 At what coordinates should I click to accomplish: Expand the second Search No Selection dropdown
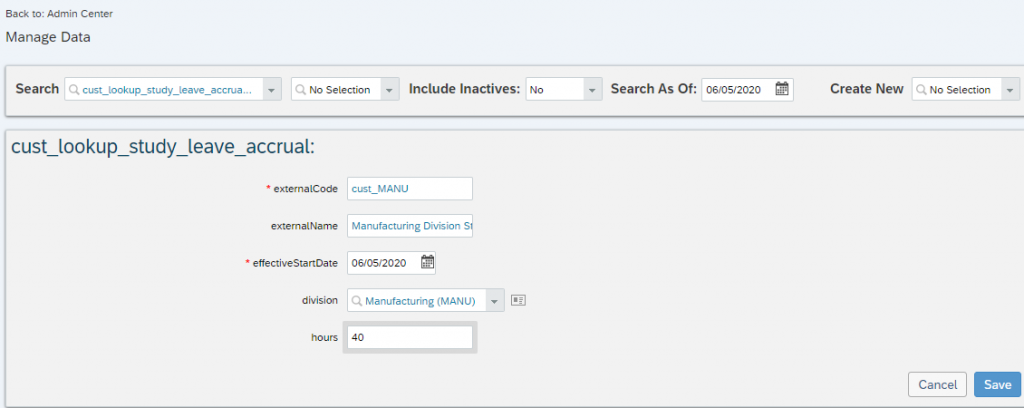pyautogui.click(x=389, y=90)
